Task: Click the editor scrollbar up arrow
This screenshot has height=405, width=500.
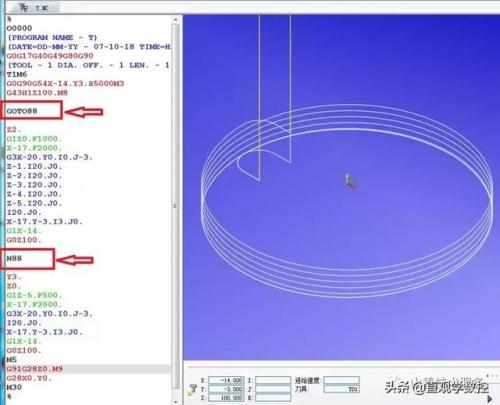Action: point(176,20)
